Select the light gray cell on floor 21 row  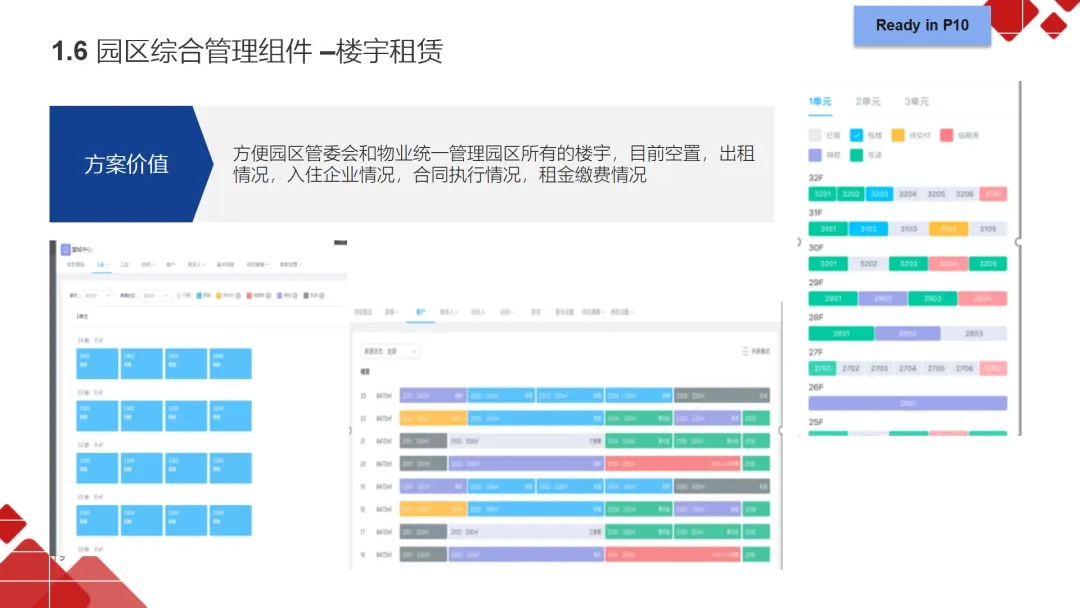(x=526, y=441)
